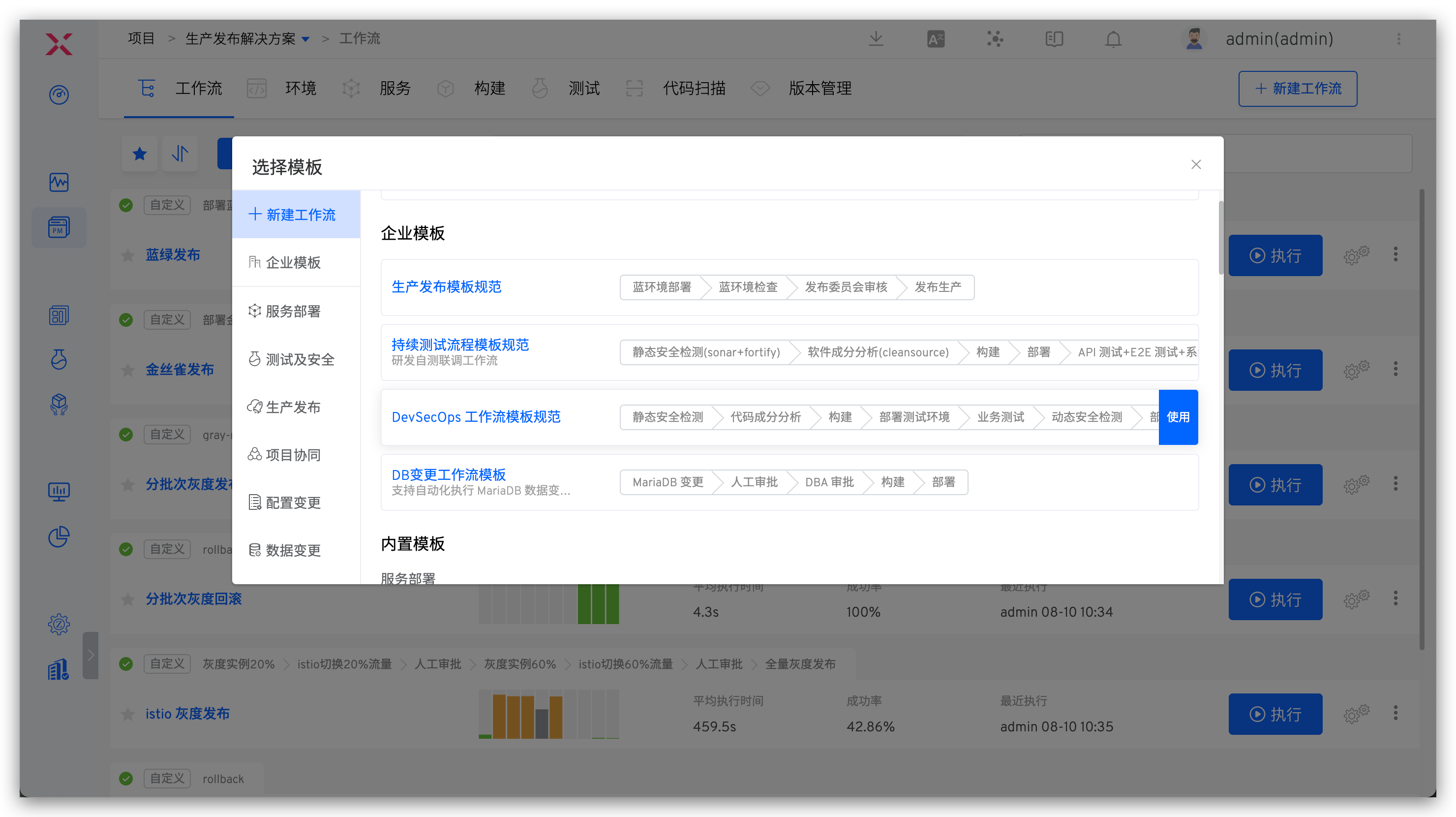1456x817 pixels.
Task: Click the download icon in top bar
Action: click(x=876, y=39)
